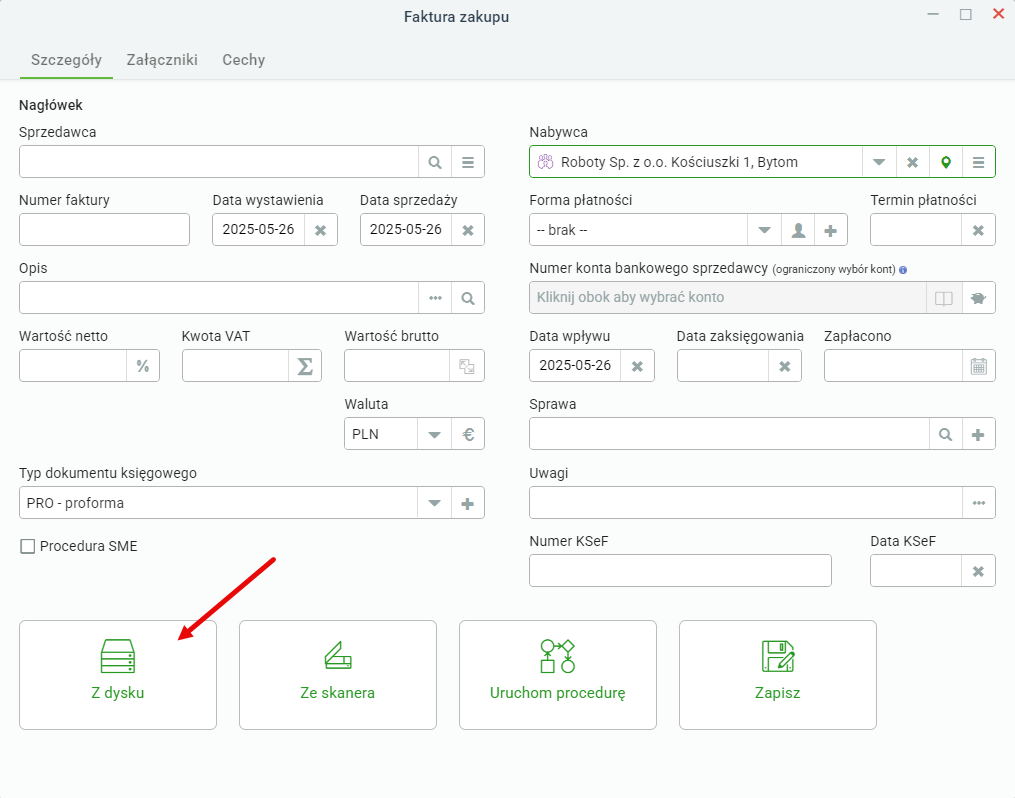Focus the Data KSeF input
This screenshot has height=798, width=1015.
coord(916,571)
